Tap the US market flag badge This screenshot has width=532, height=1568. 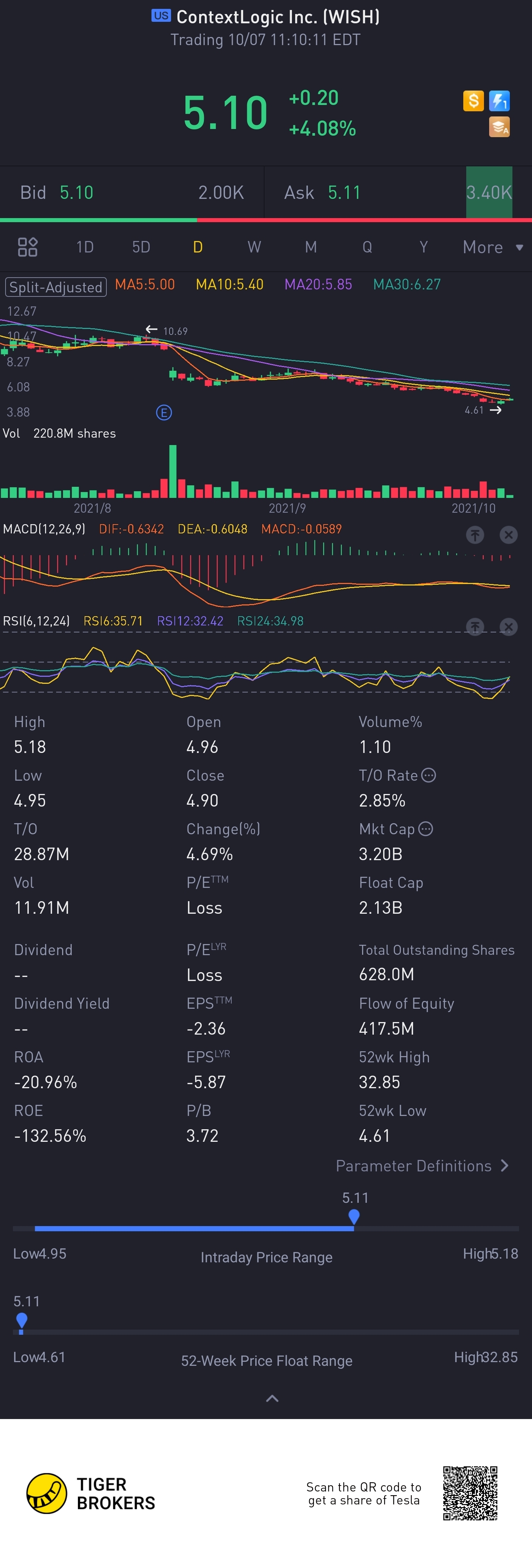pyautogui.click(x=161, y=16)
